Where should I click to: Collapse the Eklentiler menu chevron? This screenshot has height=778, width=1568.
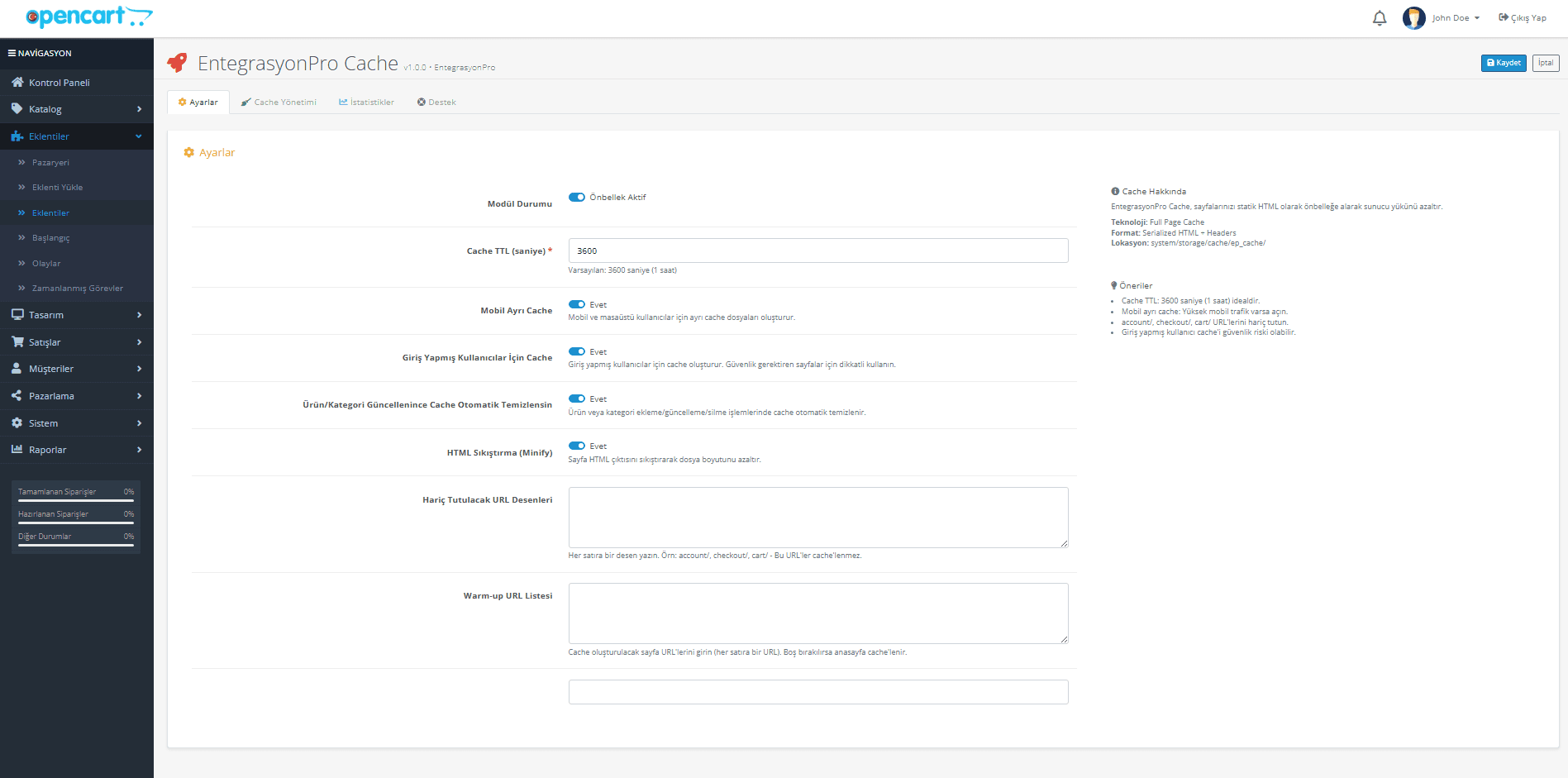click(139, 136)
